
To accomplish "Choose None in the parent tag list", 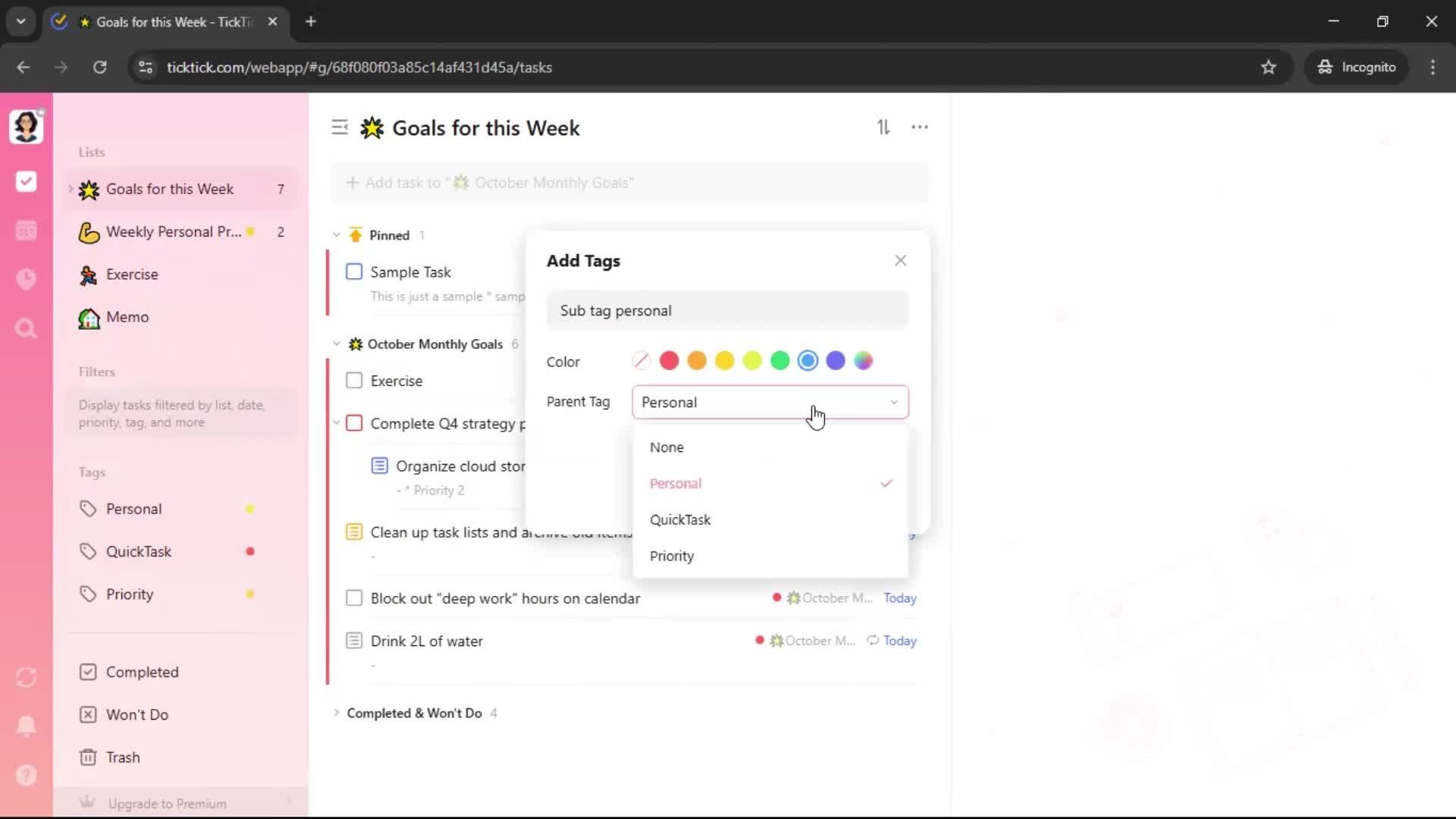I will click(x=667, y=447).
